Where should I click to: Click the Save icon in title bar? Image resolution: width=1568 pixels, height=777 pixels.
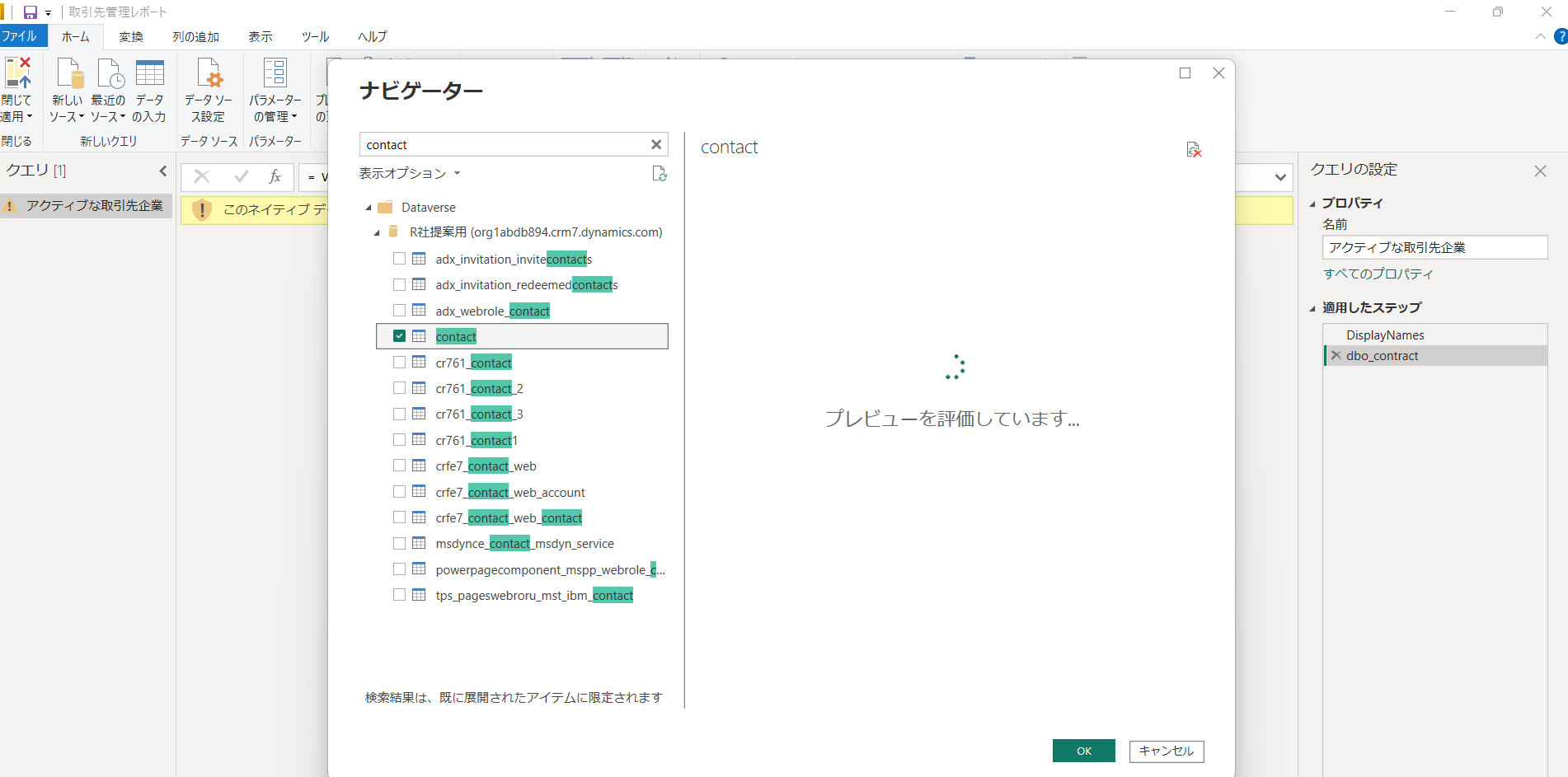click(31, 12)
